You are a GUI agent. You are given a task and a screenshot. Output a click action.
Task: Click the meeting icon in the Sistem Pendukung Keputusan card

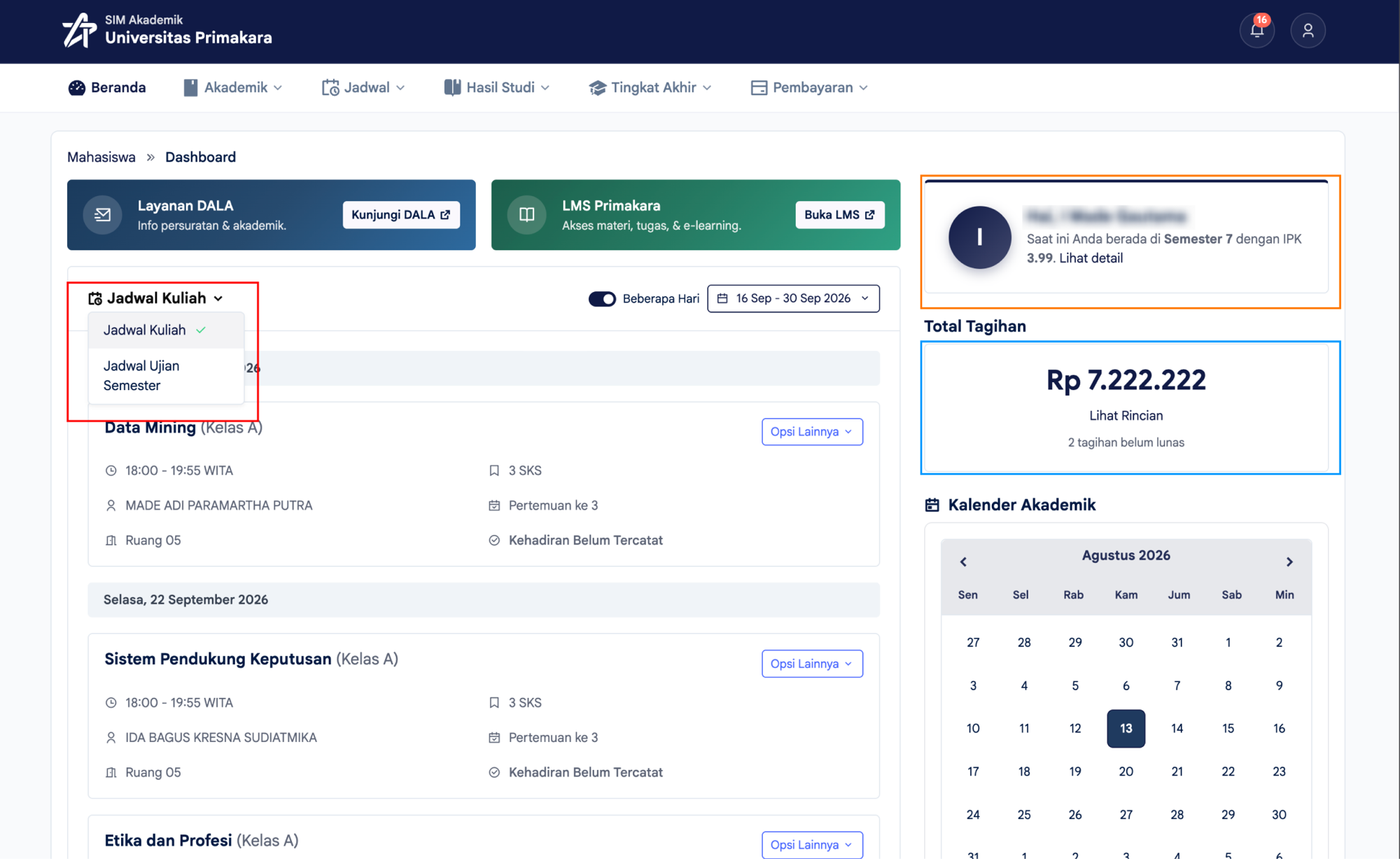click(x=494, y=738)
